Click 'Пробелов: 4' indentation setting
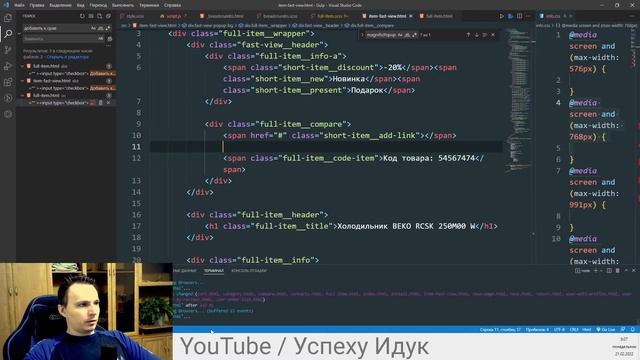The width and height of the screenshot is (640, 360). [537, 329]
